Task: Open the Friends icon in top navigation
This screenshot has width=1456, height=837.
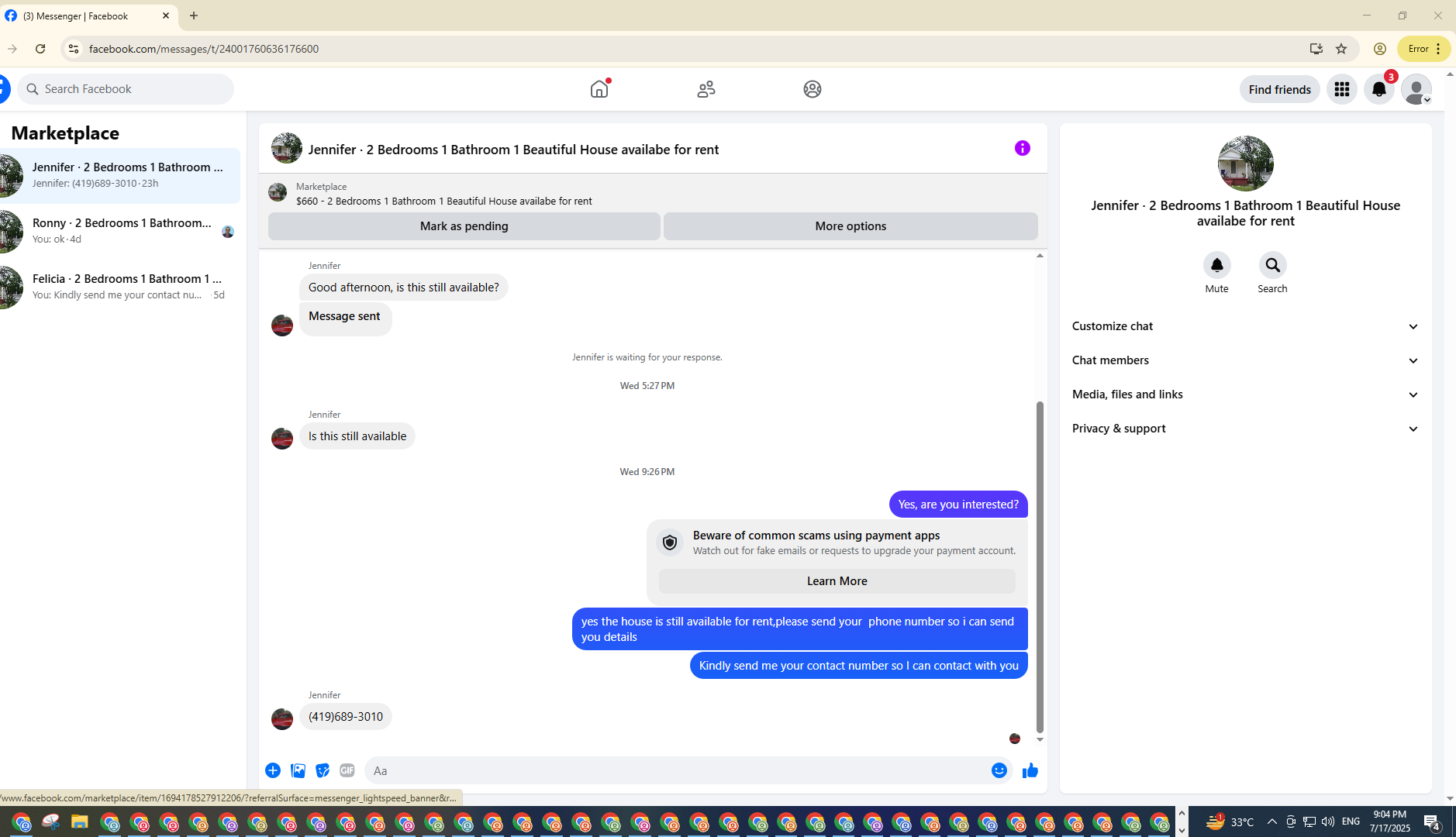Action: [706, 89]
